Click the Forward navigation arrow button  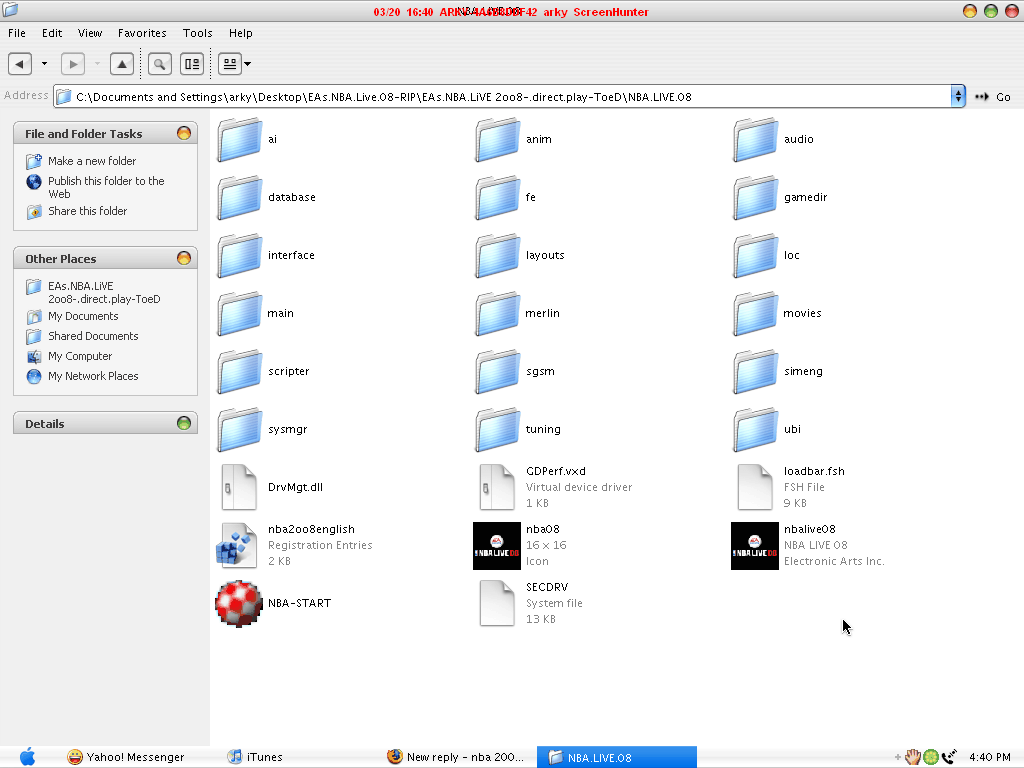point(73,64)
